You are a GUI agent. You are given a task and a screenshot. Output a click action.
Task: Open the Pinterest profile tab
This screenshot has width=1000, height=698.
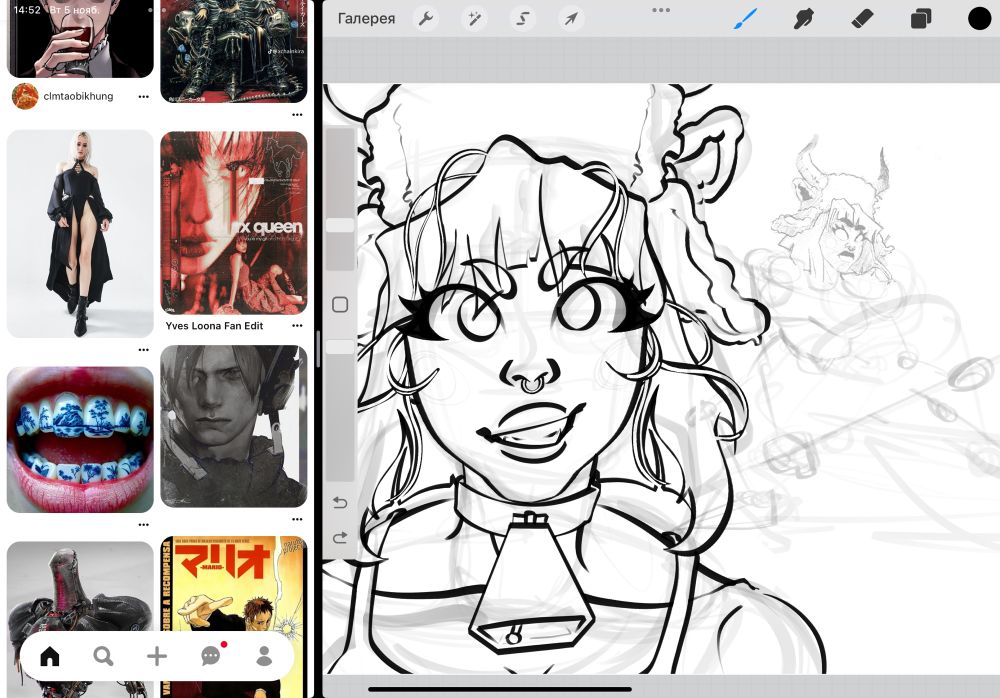[264, 656]
